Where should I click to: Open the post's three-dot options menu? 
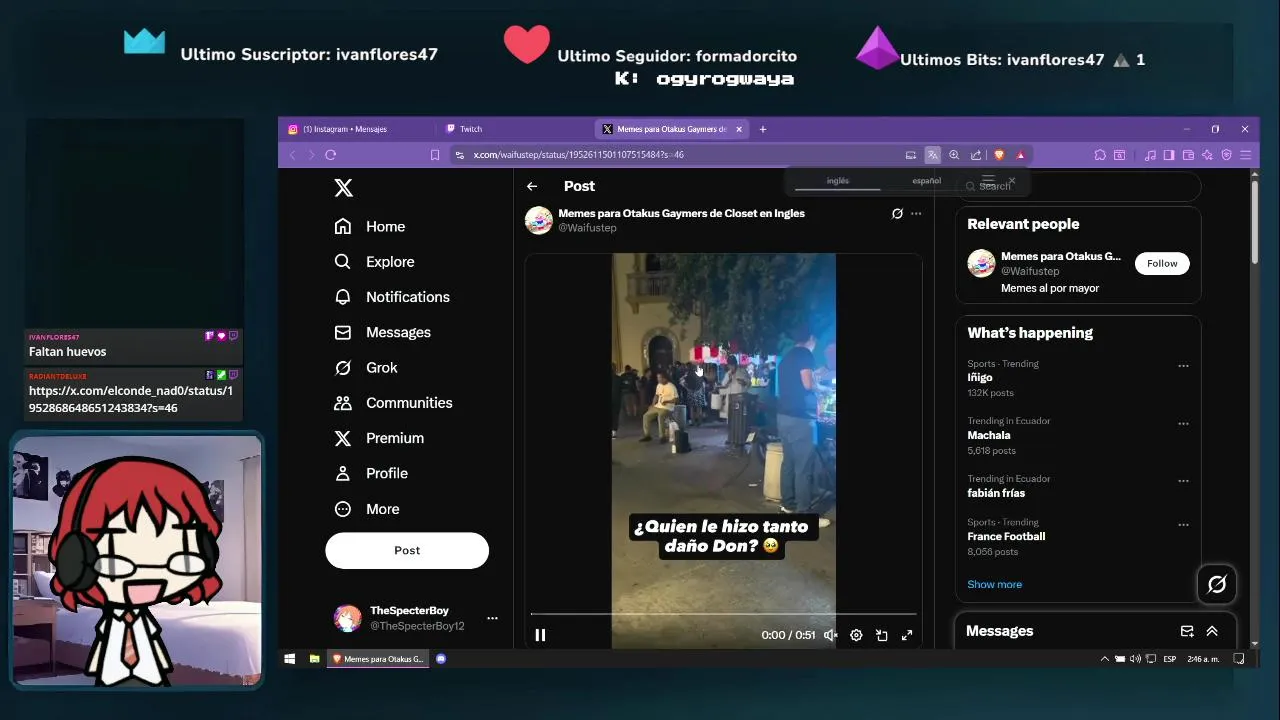[x=916, y=213]
